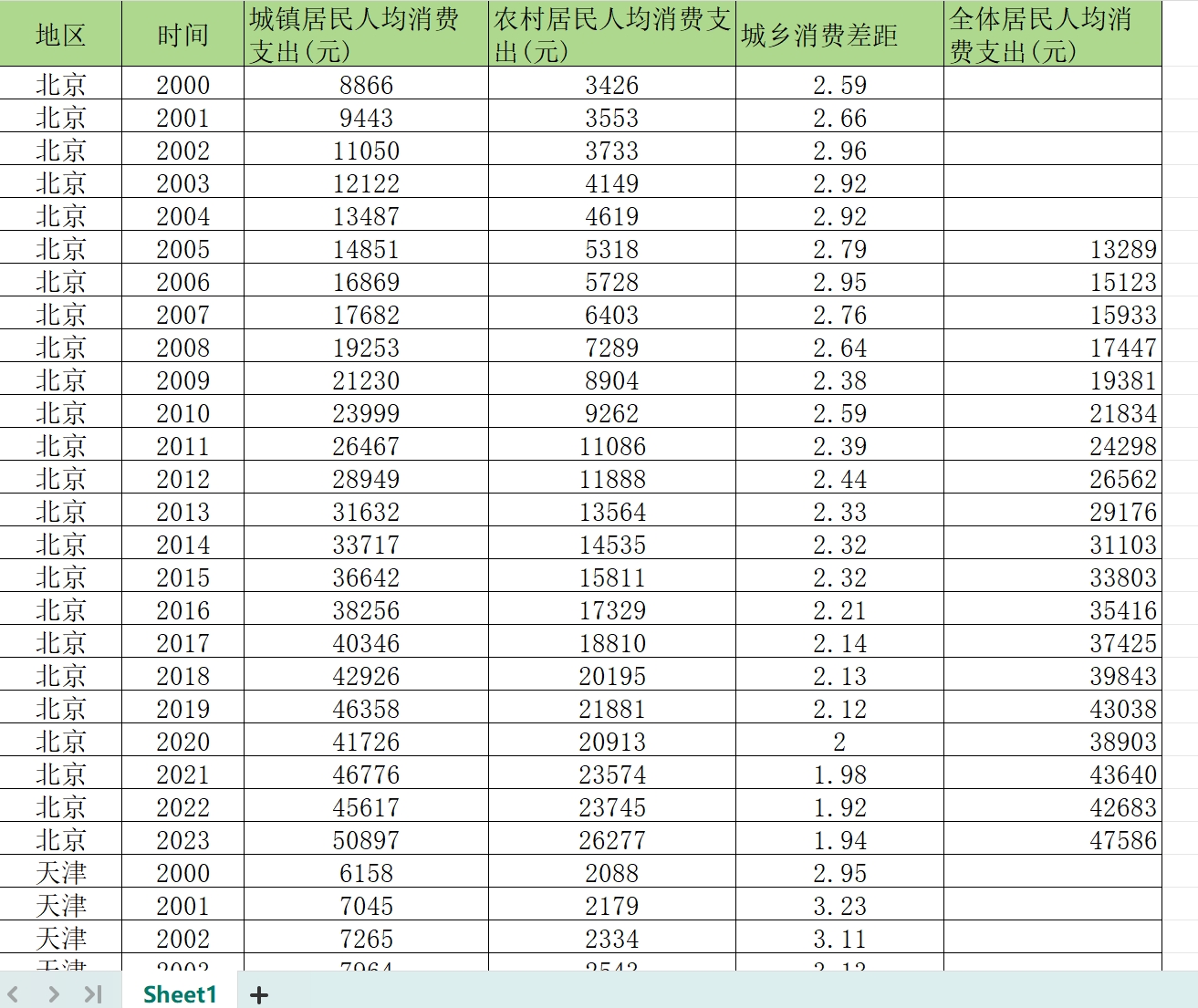This screenshot has height=1008, width=1198.
Task: Select total spending value 42683
Action: click(1053, 806)
